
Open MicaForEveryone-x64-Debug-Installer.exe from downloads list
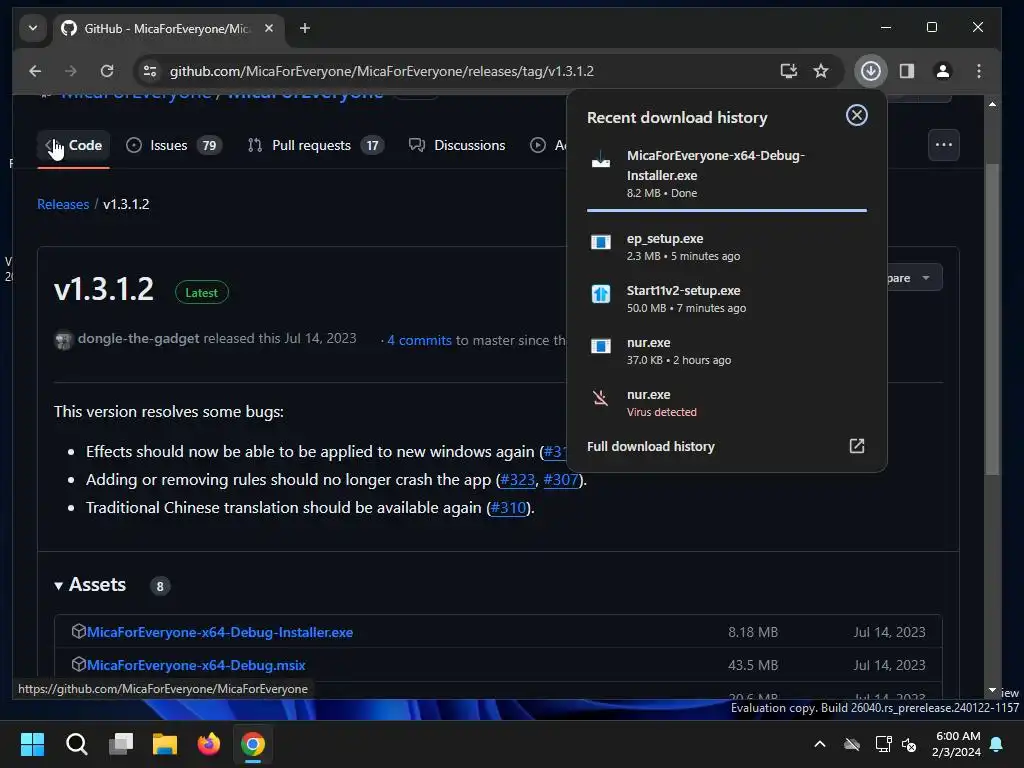[727, 174]
